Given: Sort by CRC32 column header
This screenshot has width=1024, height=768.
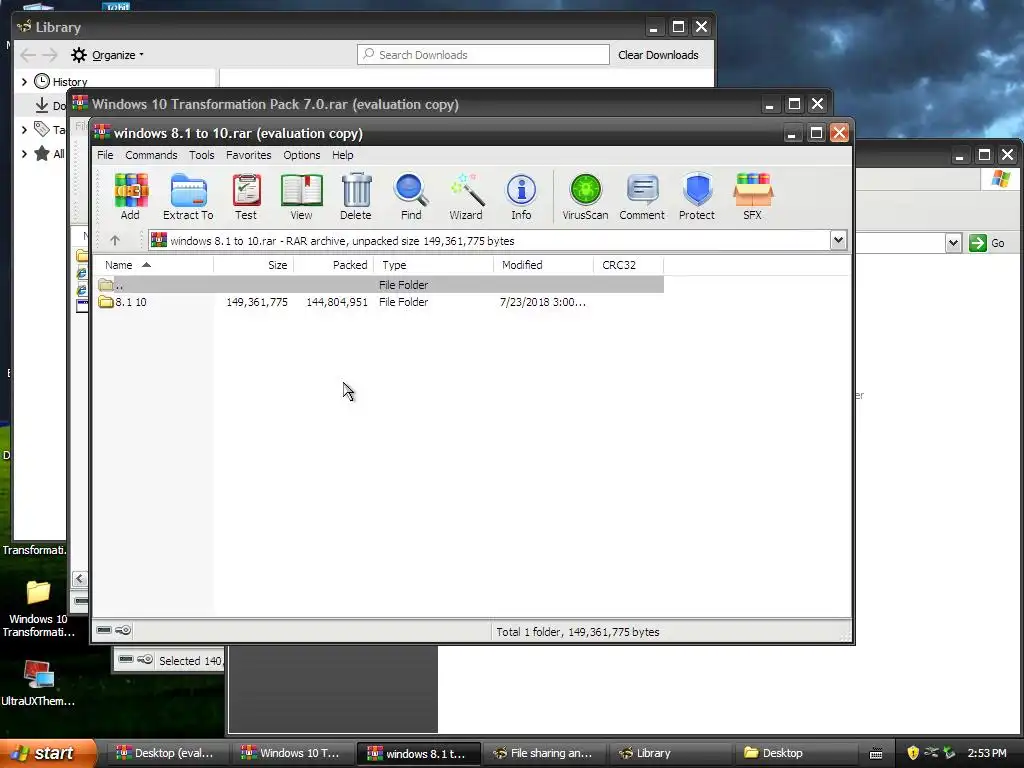Looking at the screenshot, I should [629, 264].
